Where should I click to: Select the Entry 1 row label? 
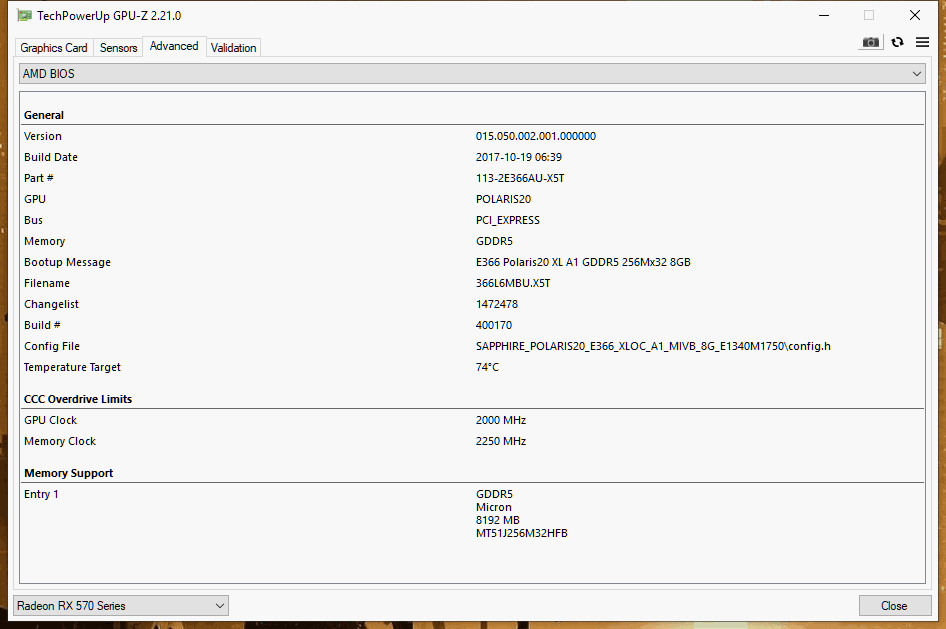point(41,495)
